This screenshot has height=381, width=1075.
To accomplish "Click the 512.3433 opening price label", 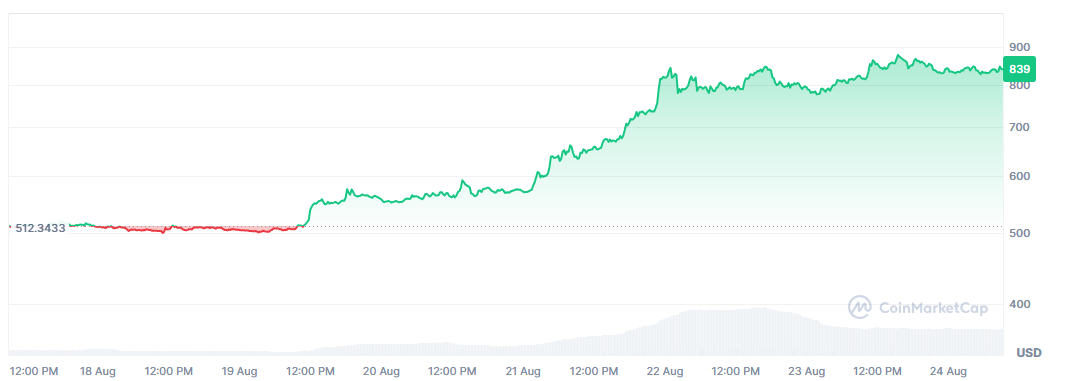I will pyautogui.click(x=40, y=228).
